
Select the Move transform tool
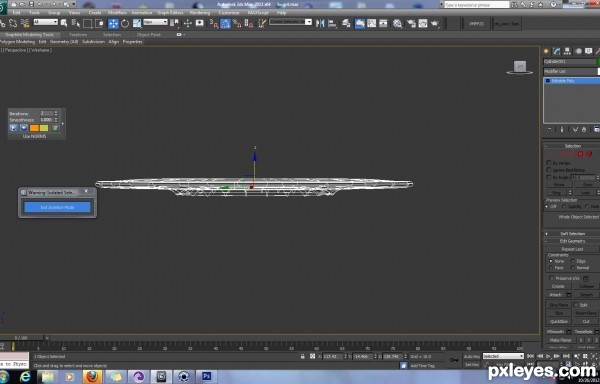point(113,24)
